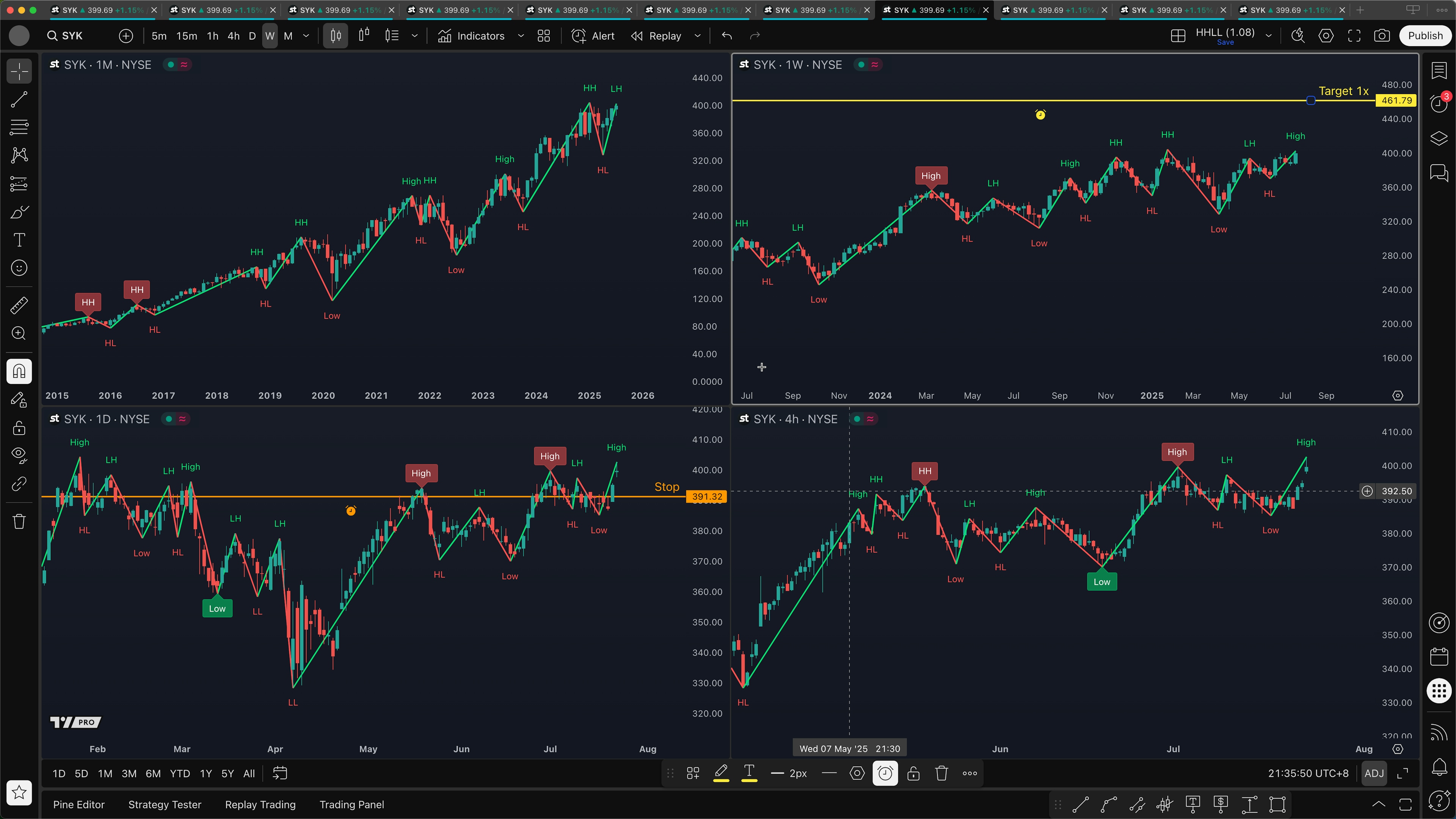Viewport: 1456px width, 819px height.
Task: Open the Trading Panel tab
Action: (x=351, y=804)
